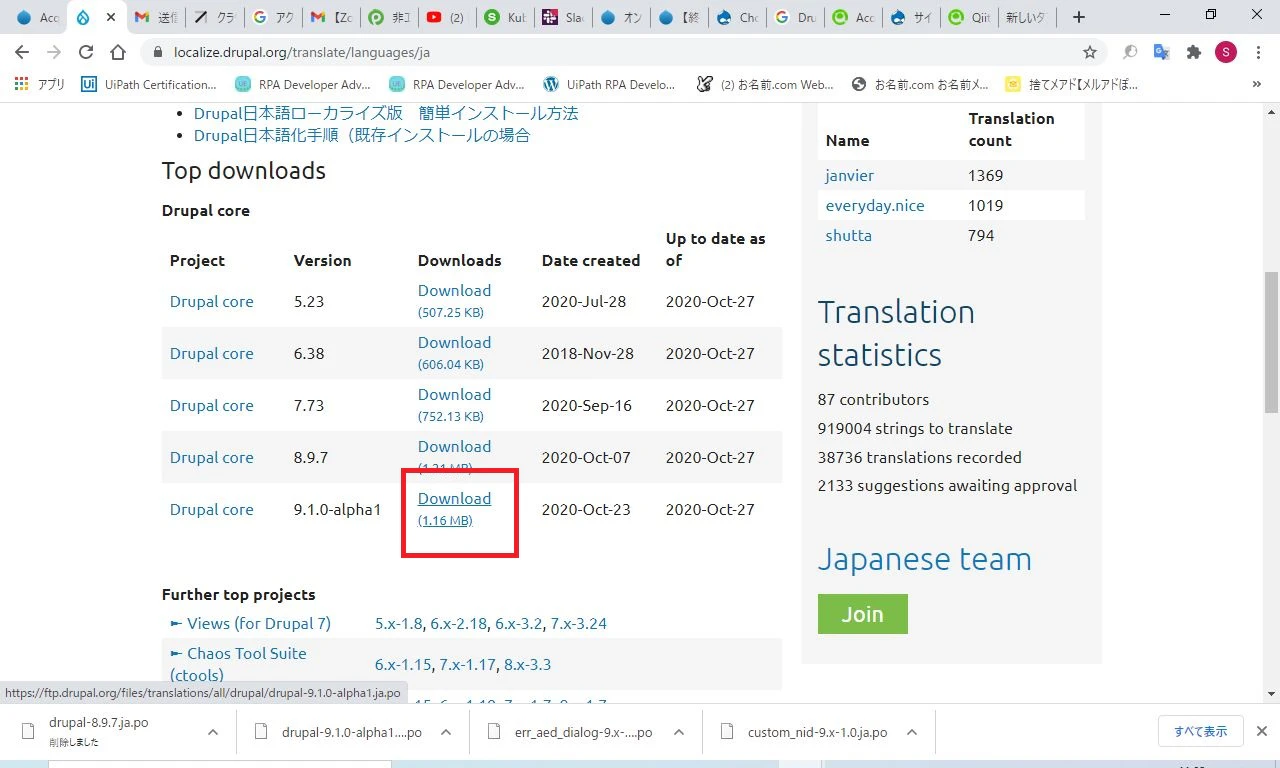Click すべて表示 to show all downloads
Image resolution: width=1280 pixels, height=768 pixels.
tap(1200, 732)
